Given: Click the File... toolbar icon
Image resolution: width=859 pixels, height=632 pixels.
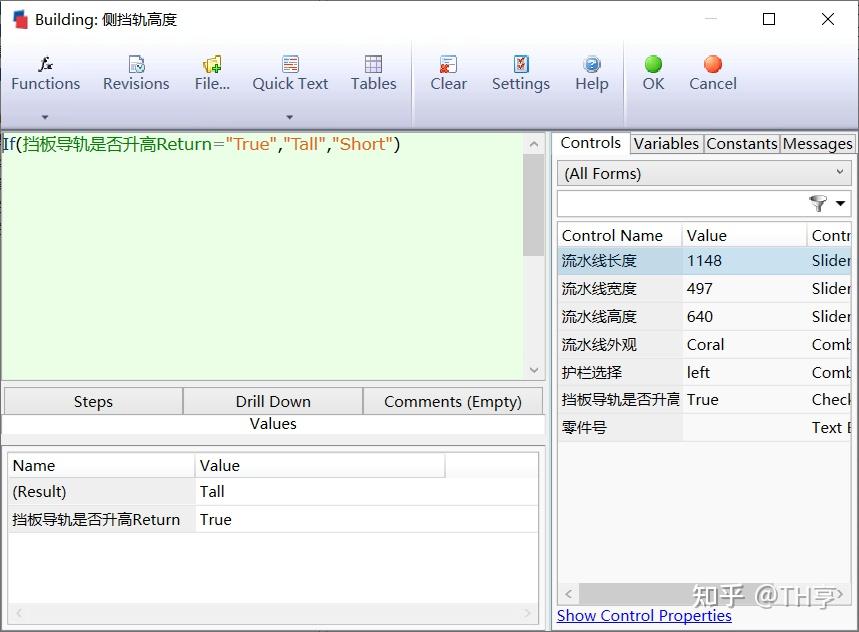Looking at the screenshot, I should [211, 72].
